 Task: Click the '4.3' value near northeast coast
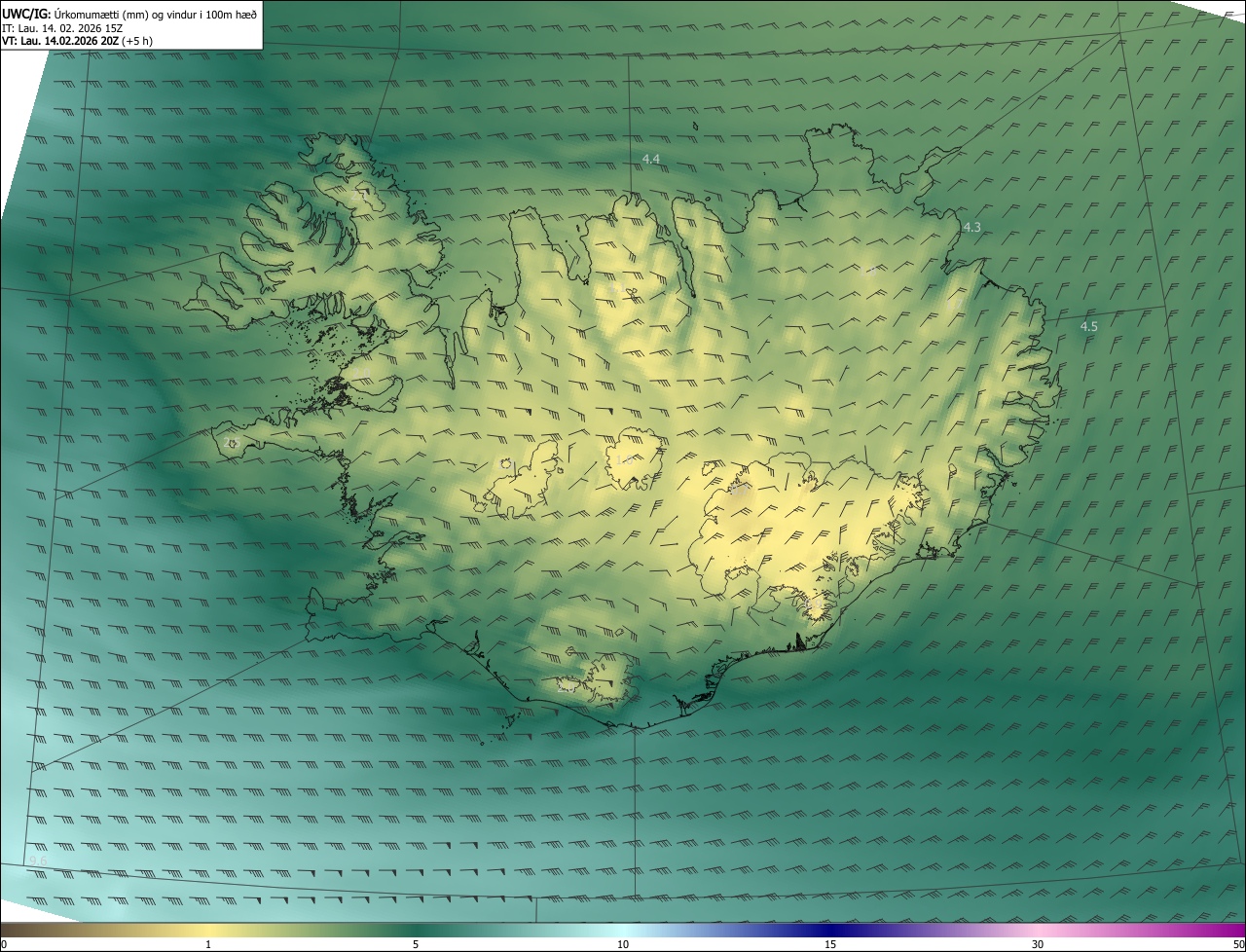pos(971,227)
